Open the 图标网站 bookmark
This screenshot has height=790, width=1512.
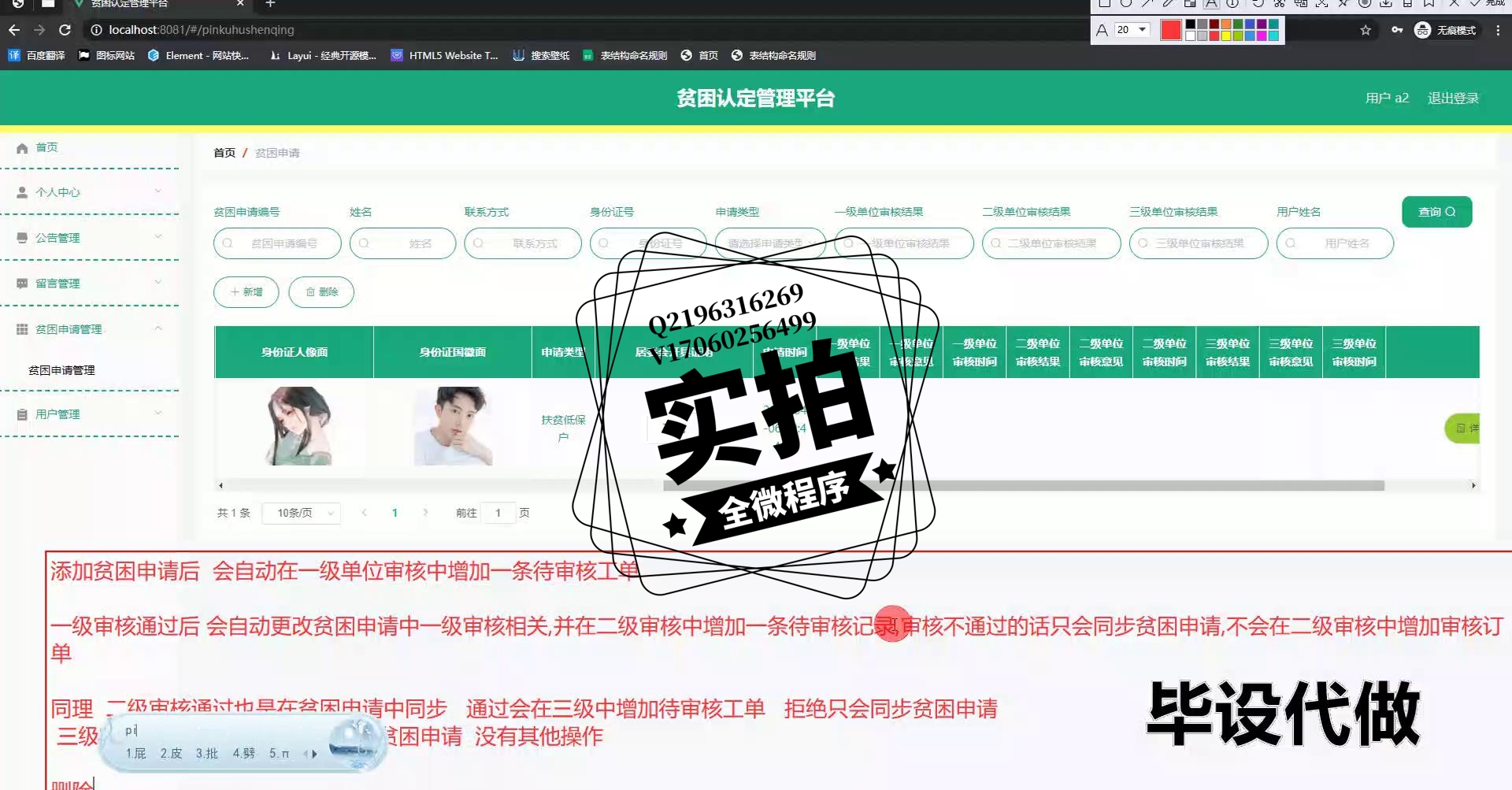pyautogui.click(x=106, y=55)
